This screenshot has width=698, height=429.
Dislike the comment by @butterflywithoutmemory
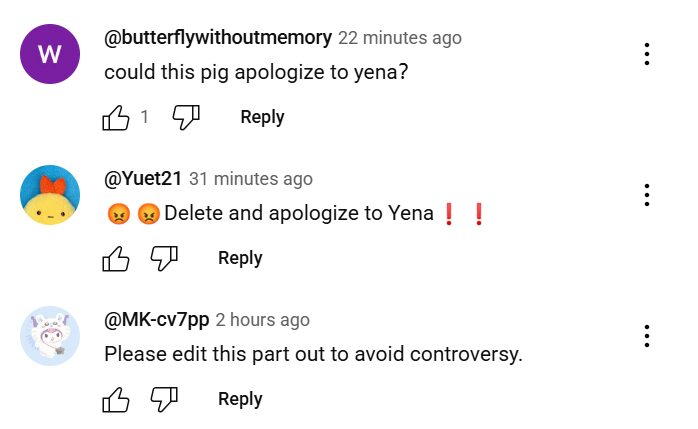point(186,118)
